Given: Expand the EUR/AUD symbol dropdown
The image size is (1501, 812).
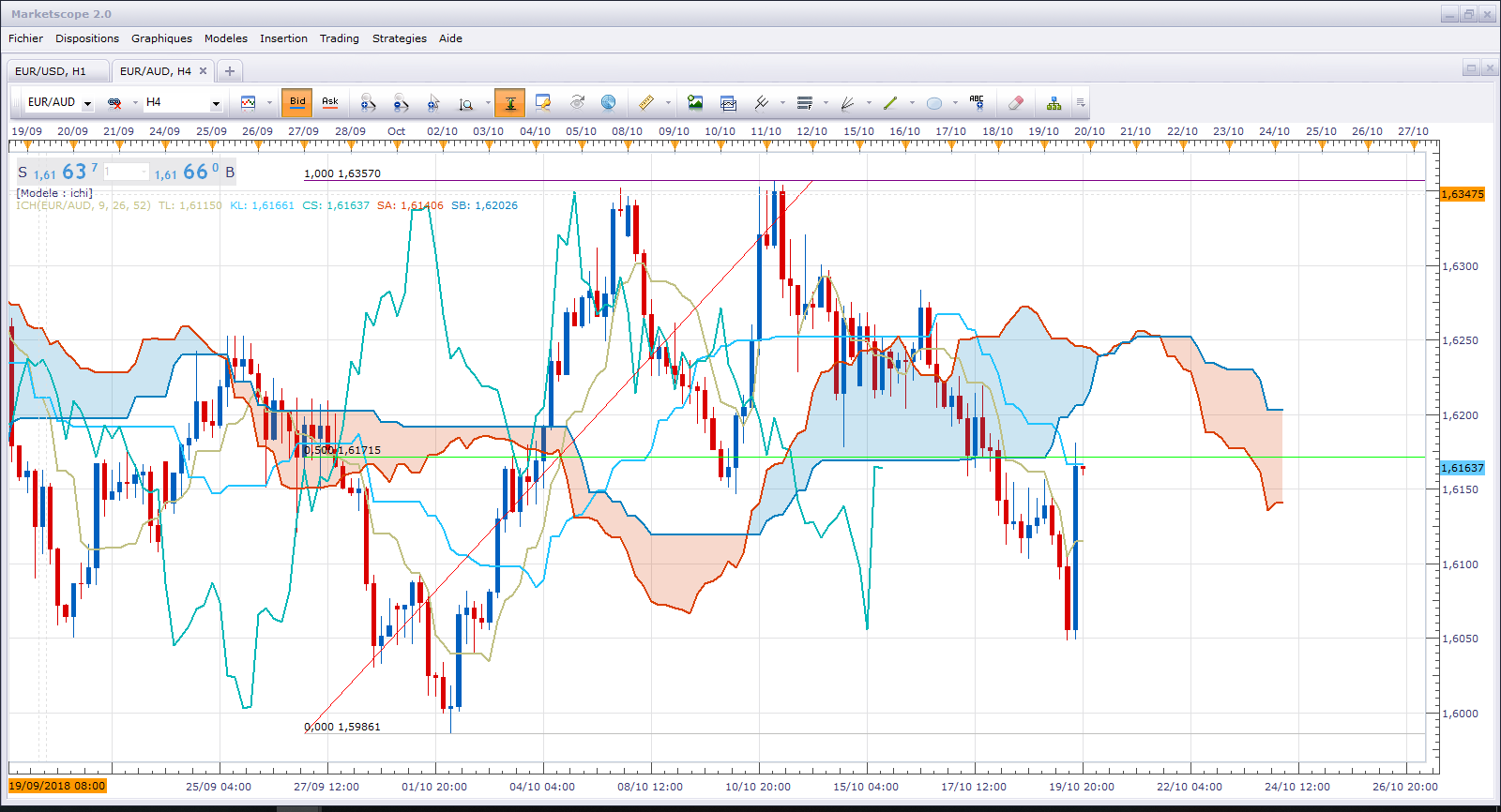Looking at the screenshot, I should coord(87,103).
